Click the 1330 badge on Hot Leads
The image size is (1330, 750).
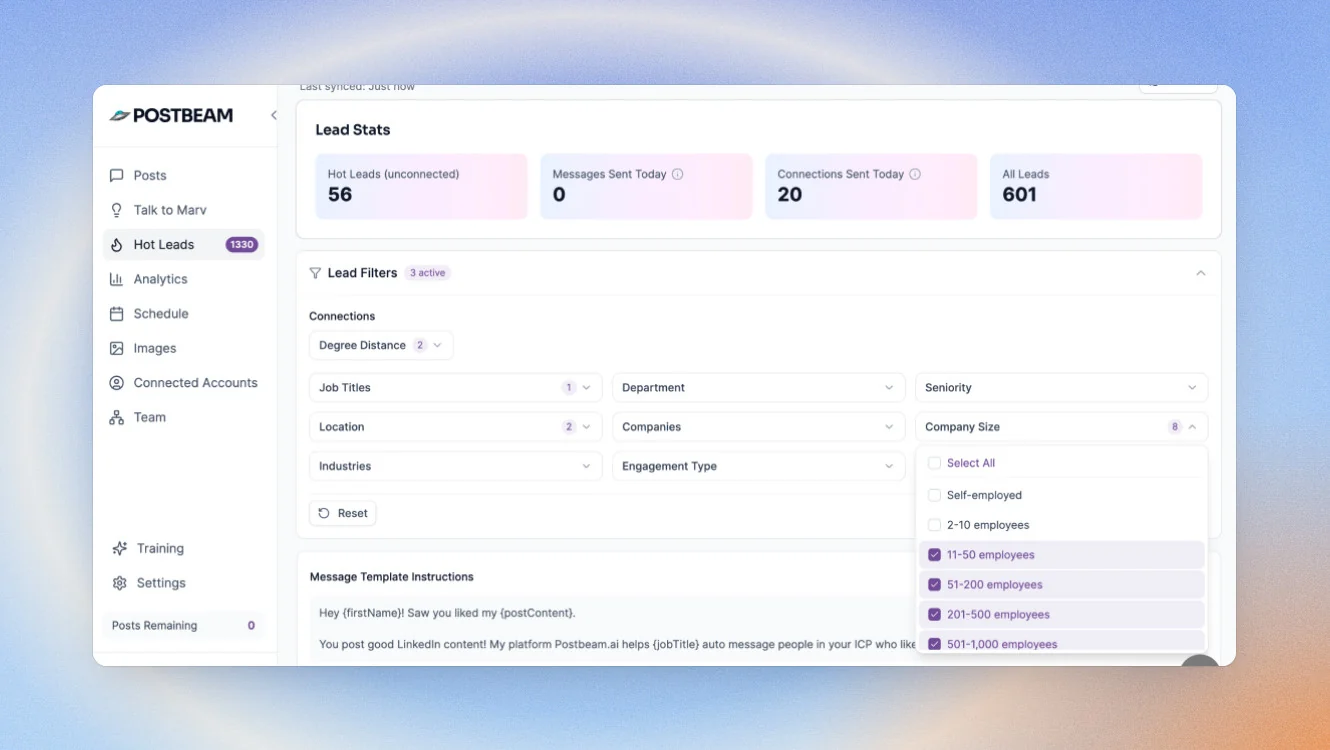tap(242, 244)
